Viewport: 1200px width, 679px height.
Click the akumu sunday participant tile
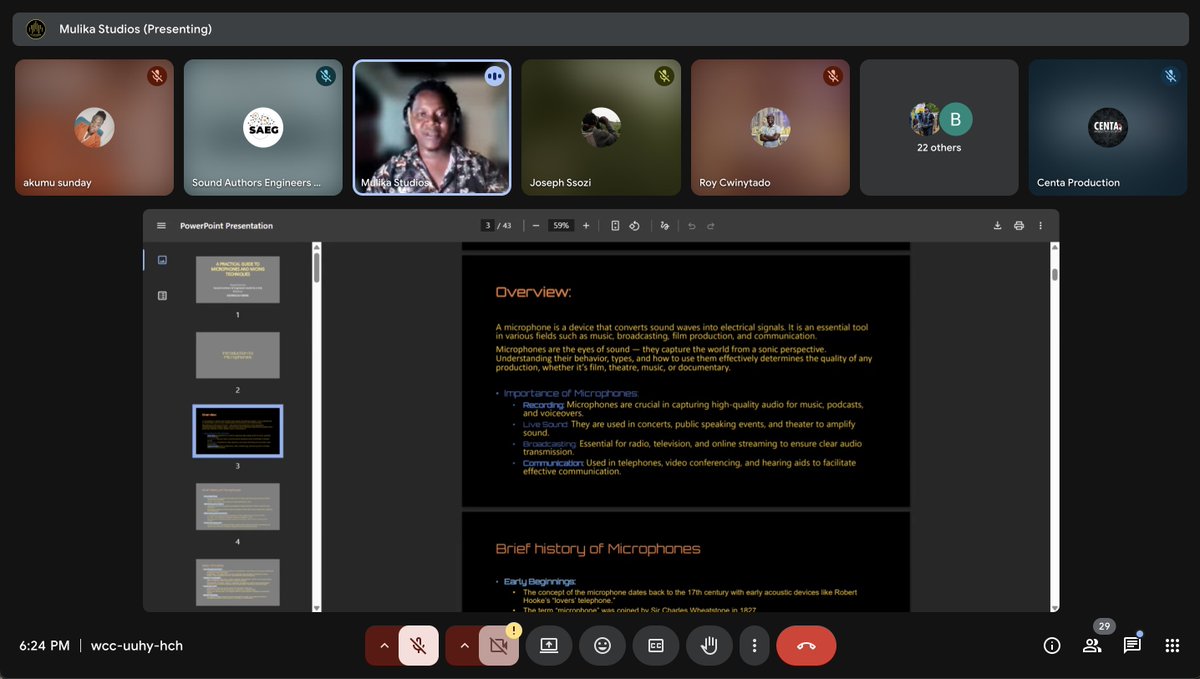pyautogui.click(x=94, y=127)
